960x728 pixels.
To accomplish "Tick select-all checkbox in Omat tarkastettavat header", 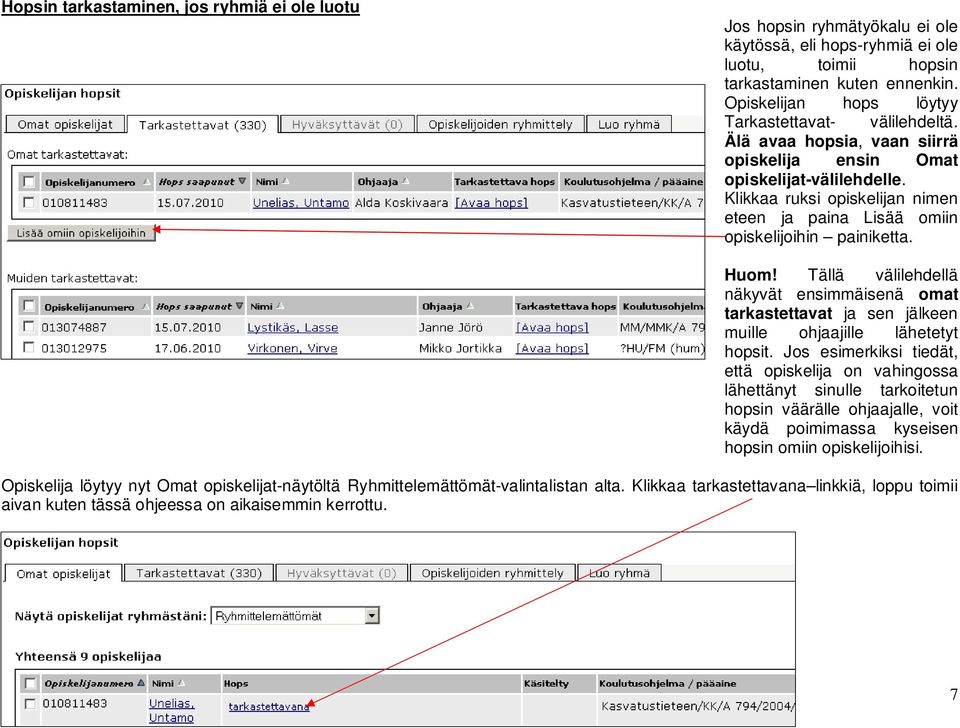I will pyautogui.click(x=28, y=181).
